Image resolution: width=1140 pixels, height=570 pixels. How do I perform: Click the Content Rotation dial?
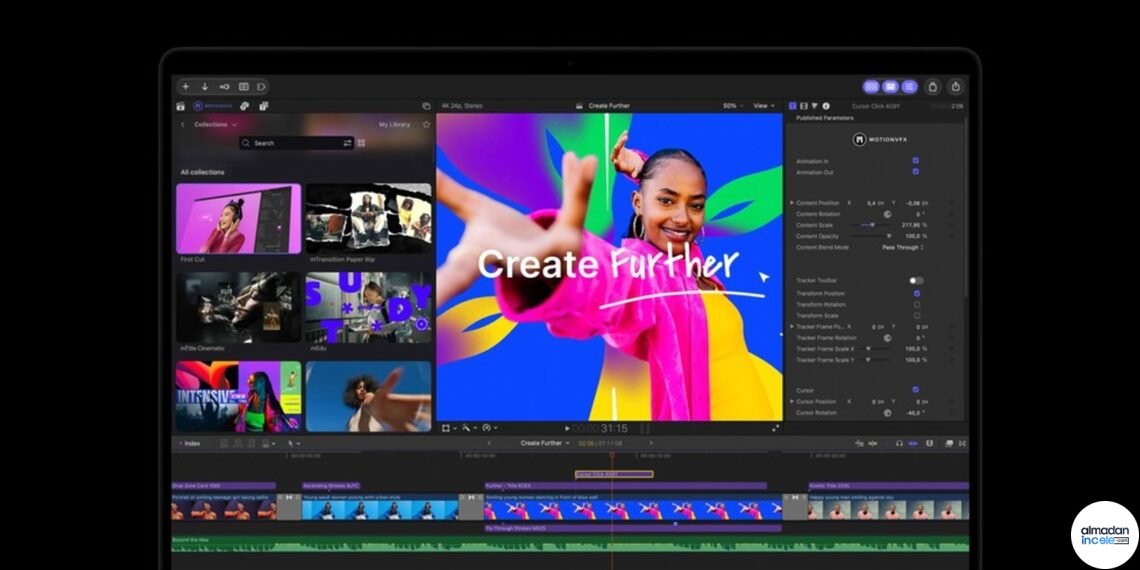pos(887,214)
